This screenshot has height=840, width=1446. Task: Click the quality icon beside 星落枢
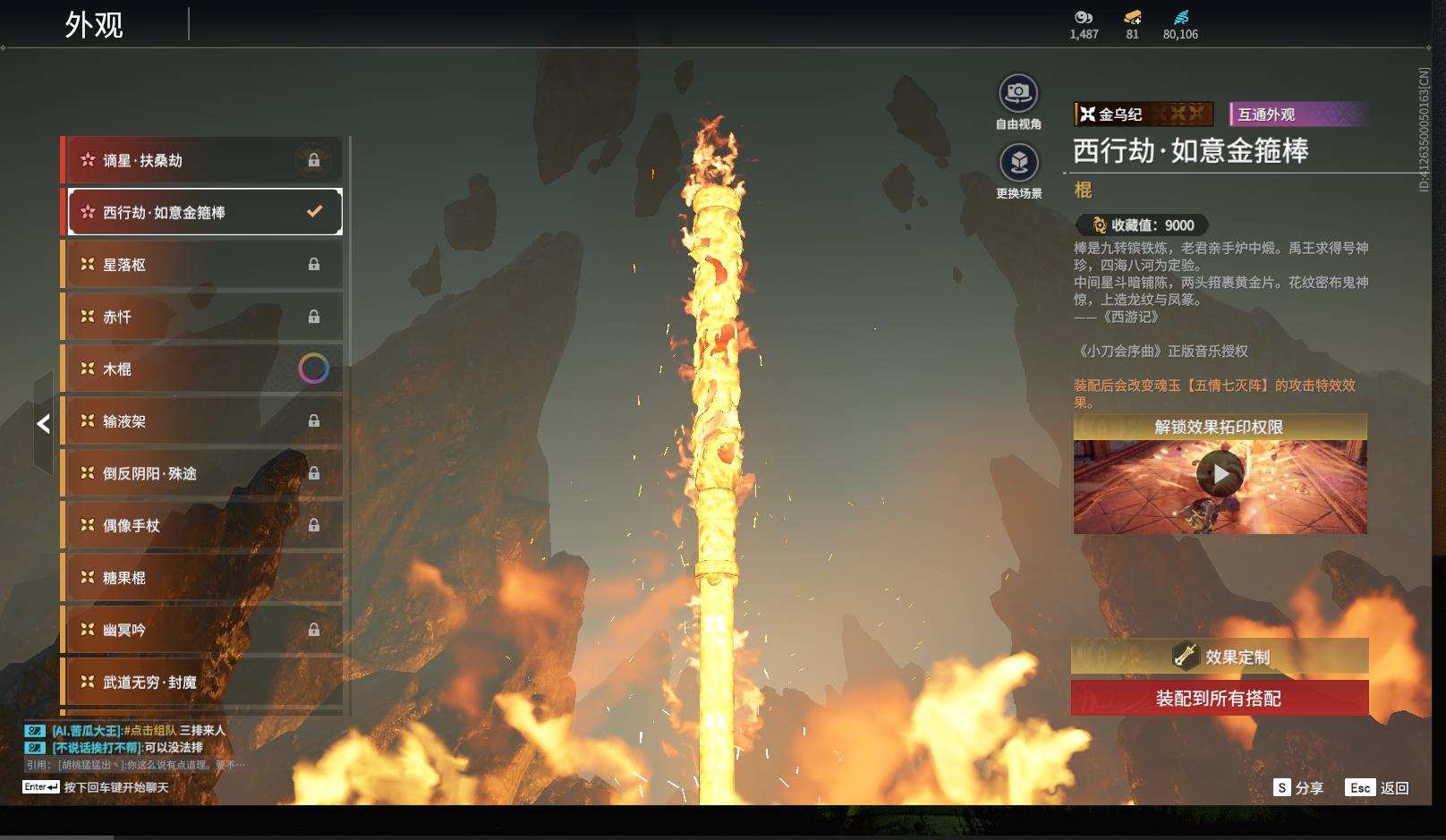click(x=88, y=265)
